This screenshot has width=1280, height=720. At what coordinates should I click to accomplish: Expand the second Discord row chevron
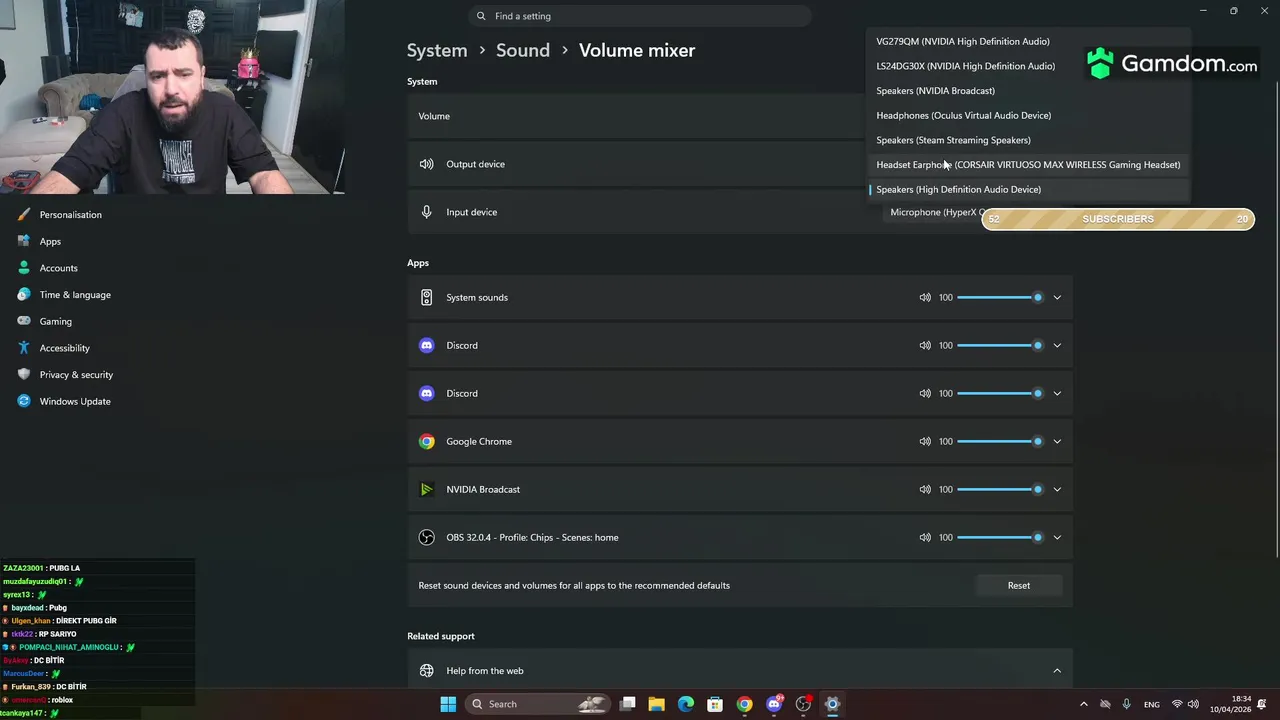coord(1057,393)
